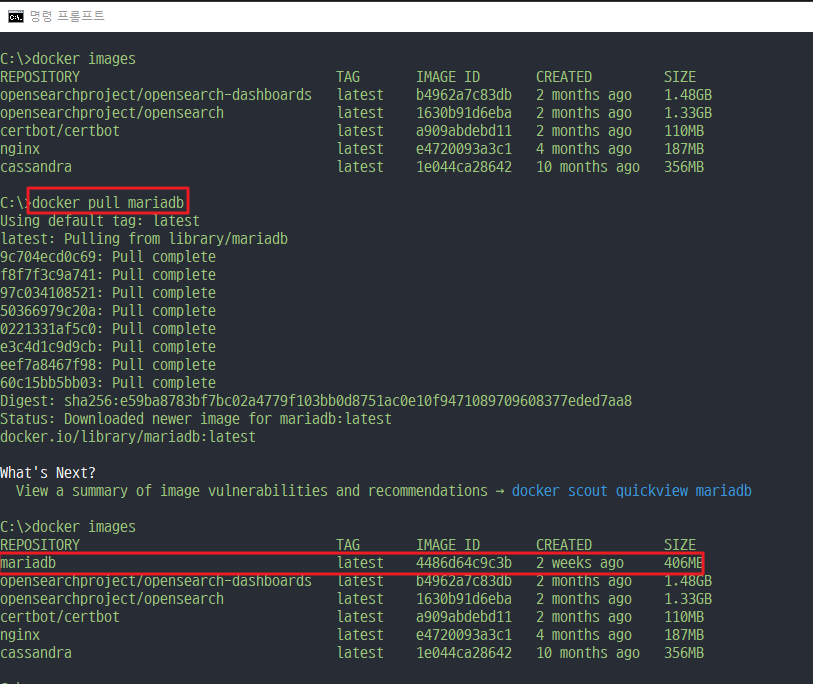Click image ID 'e4720093a3c1' in the listing containing mariadb

tap(464, 635)
